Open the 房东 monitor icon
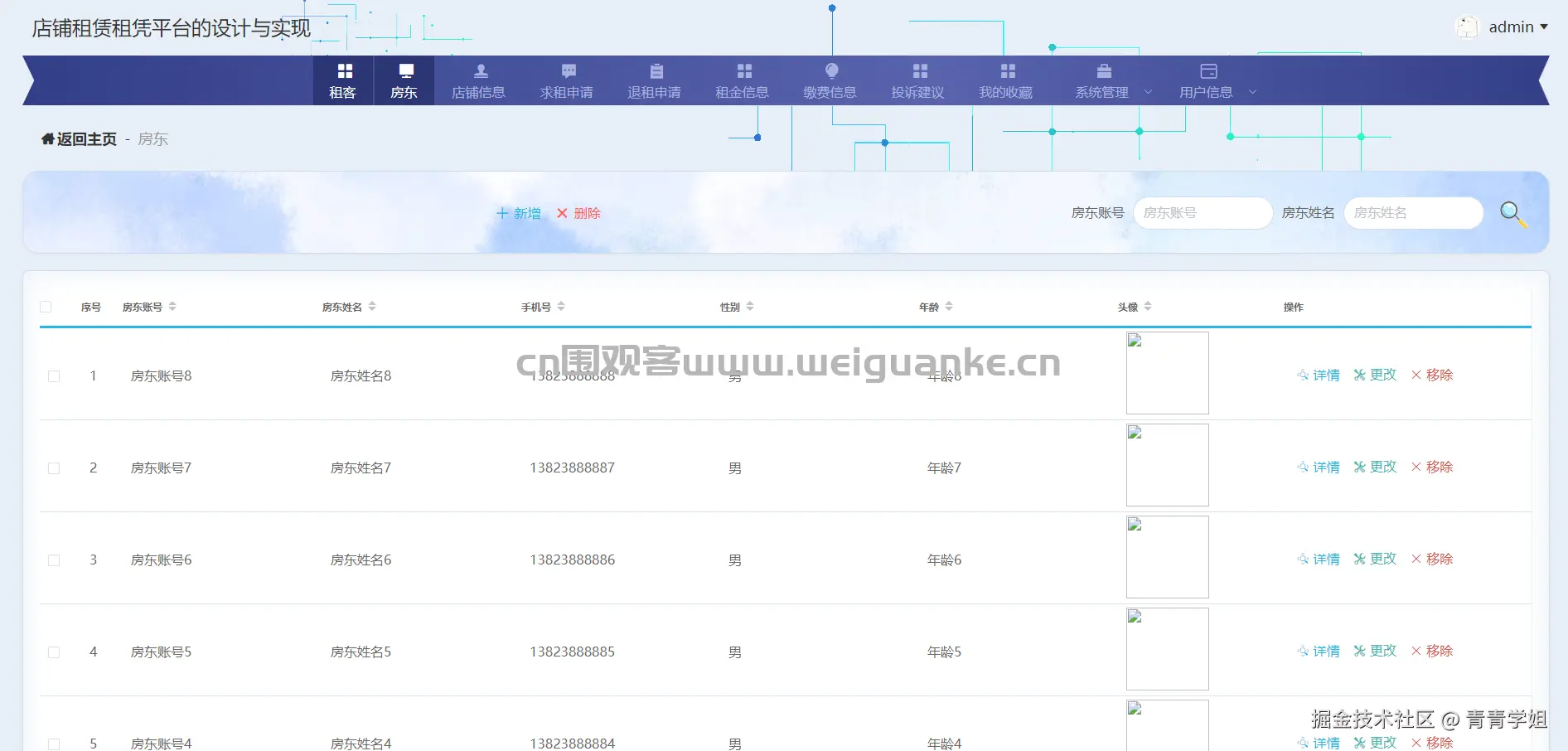The image size is (1568, 751). pos(406,71)
